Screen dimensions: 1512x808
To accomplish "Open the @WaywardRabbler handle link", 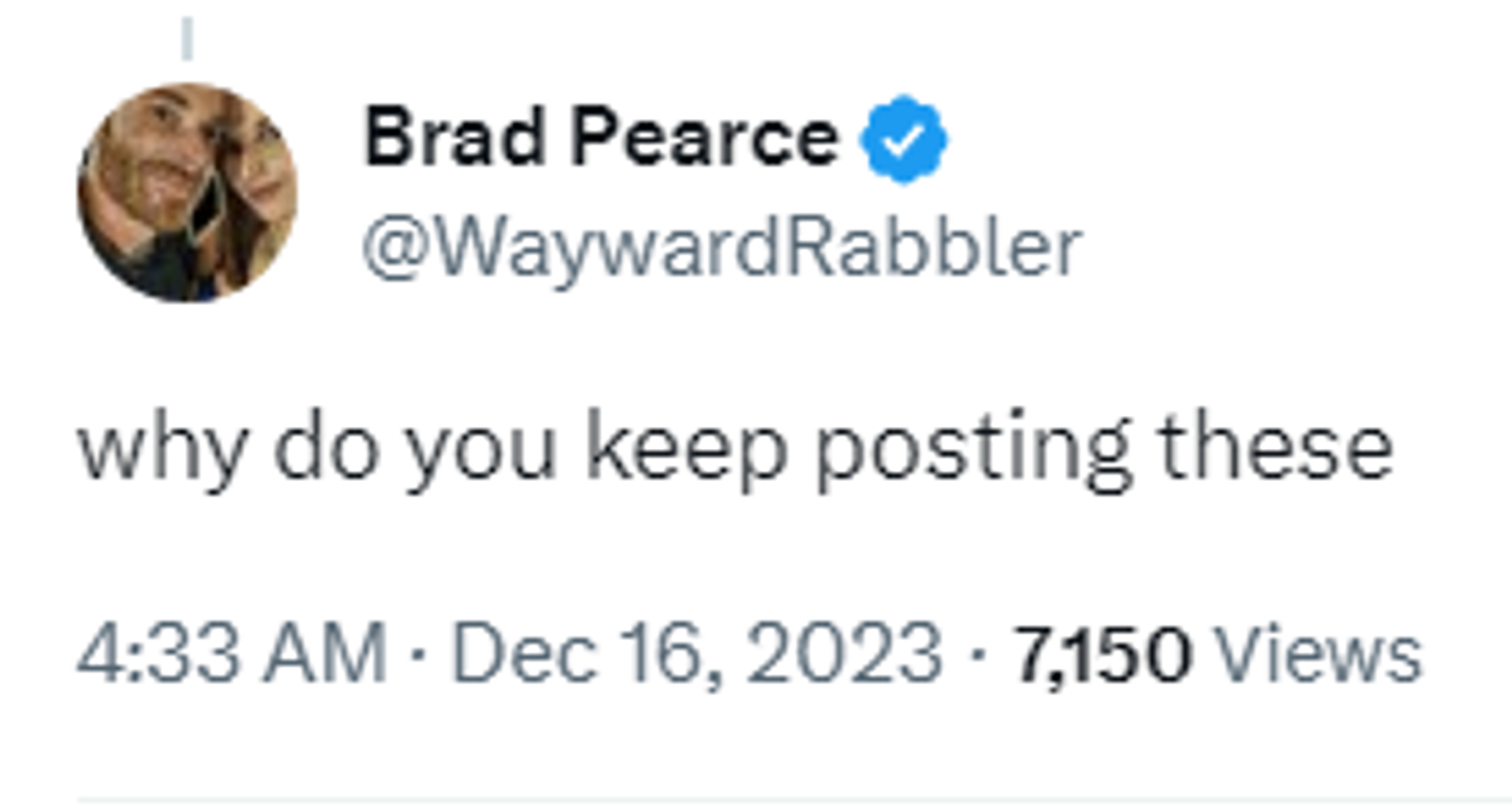I will [x=722, y=249].
